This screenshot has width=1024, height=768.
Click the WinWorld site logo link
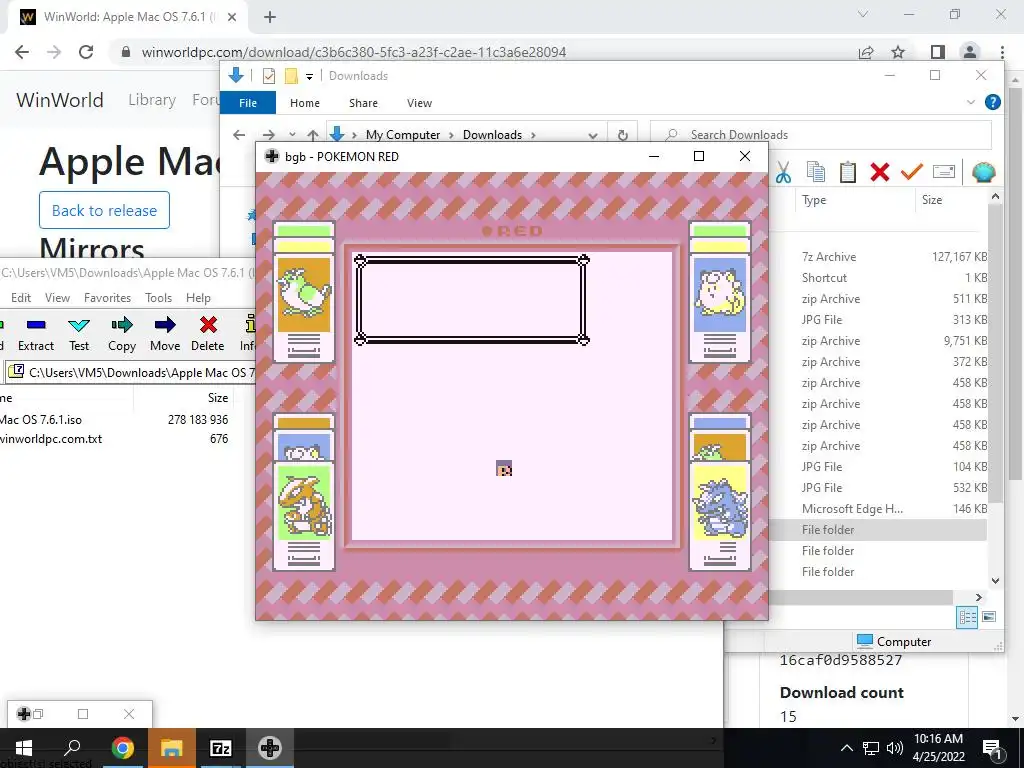pos(60,100)
